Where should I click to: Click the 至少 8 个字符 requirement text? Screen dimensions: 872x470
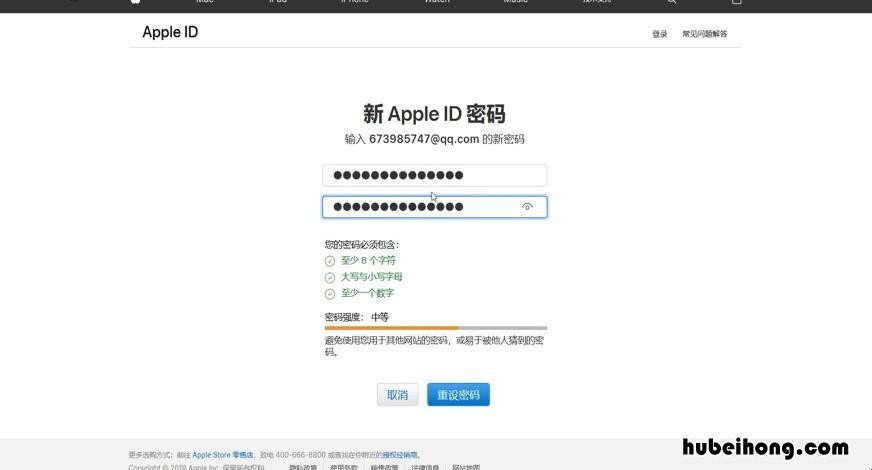tap(368, 260)
